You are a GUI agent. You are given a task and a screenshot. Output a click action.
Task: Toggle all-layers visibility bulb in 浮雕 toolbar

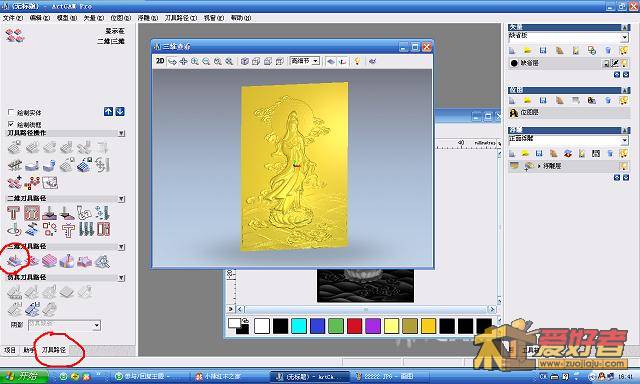[623, 153]
